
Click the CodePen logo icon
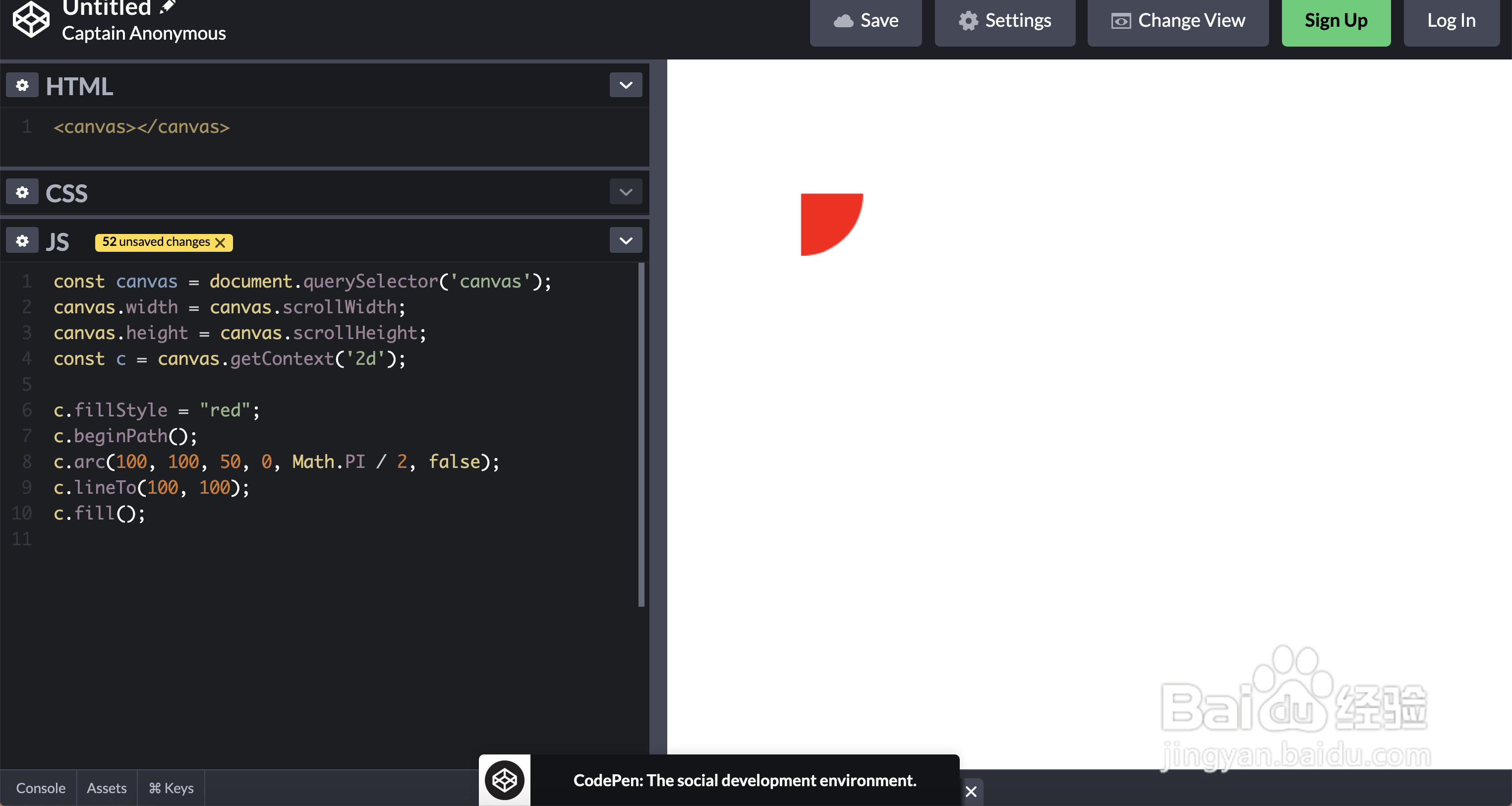click(31, 19)
